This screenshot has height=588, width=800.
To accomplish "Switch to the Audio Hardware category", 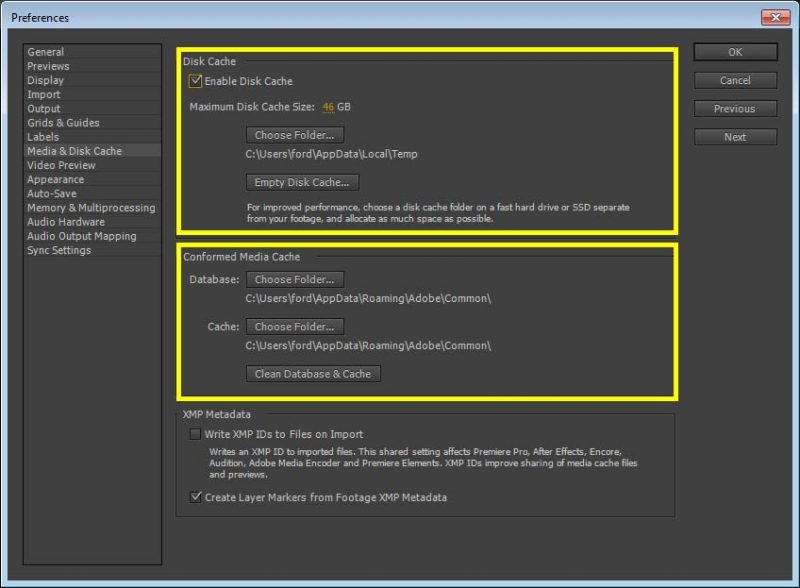I will point(66,222).
